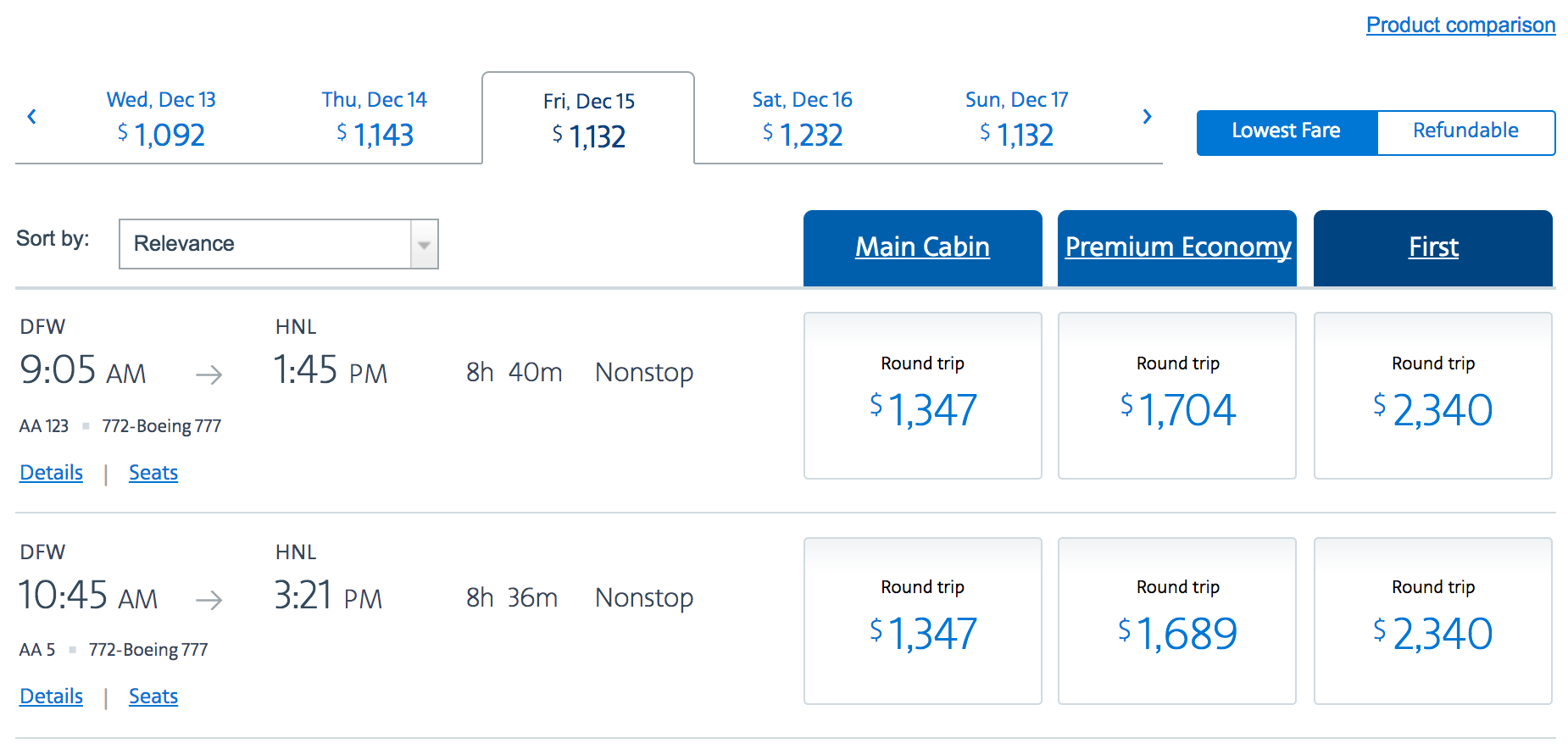Click the Main Cabin column header

922,247
